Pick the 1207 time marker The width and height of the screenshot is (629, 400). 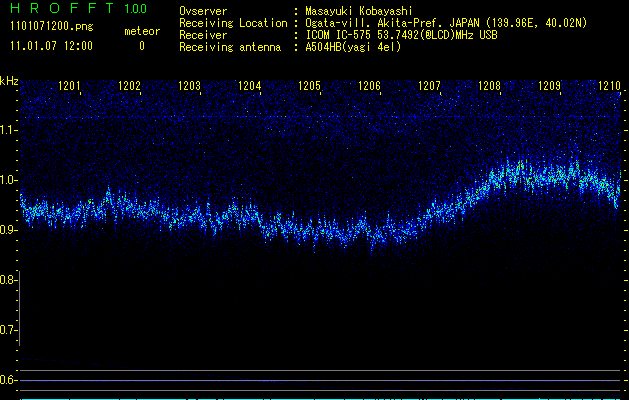(x=430, y=87)
